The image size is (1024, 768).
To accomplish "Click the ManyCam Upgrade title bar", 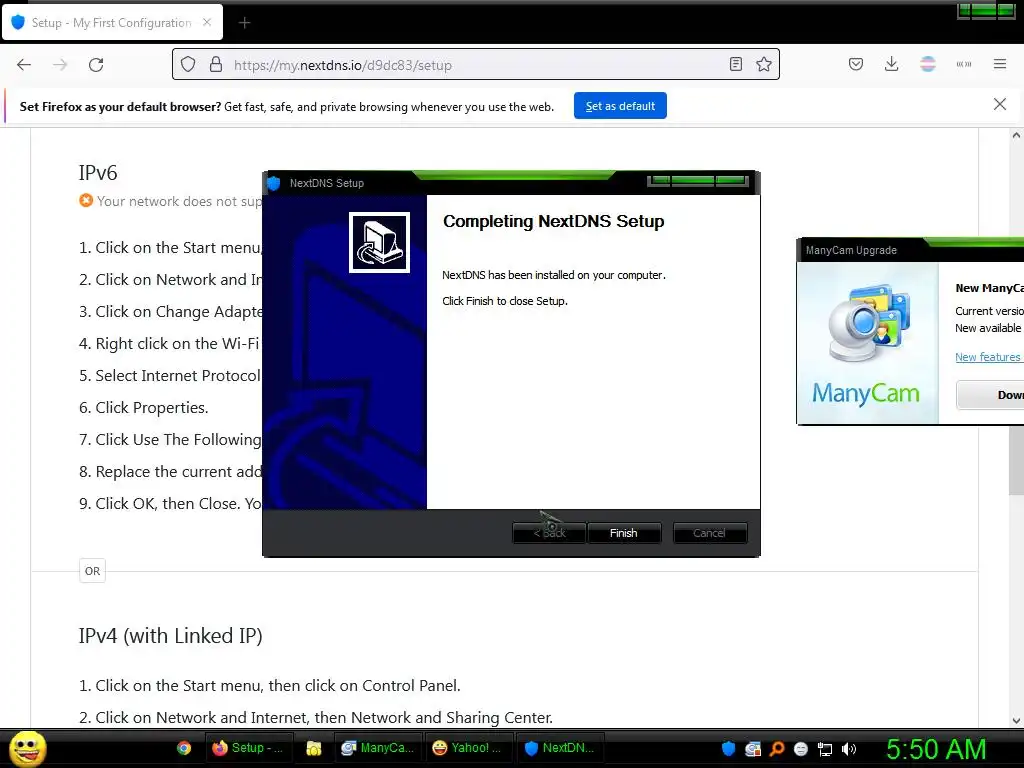I will pyautogui.click(x=910, y=250).
